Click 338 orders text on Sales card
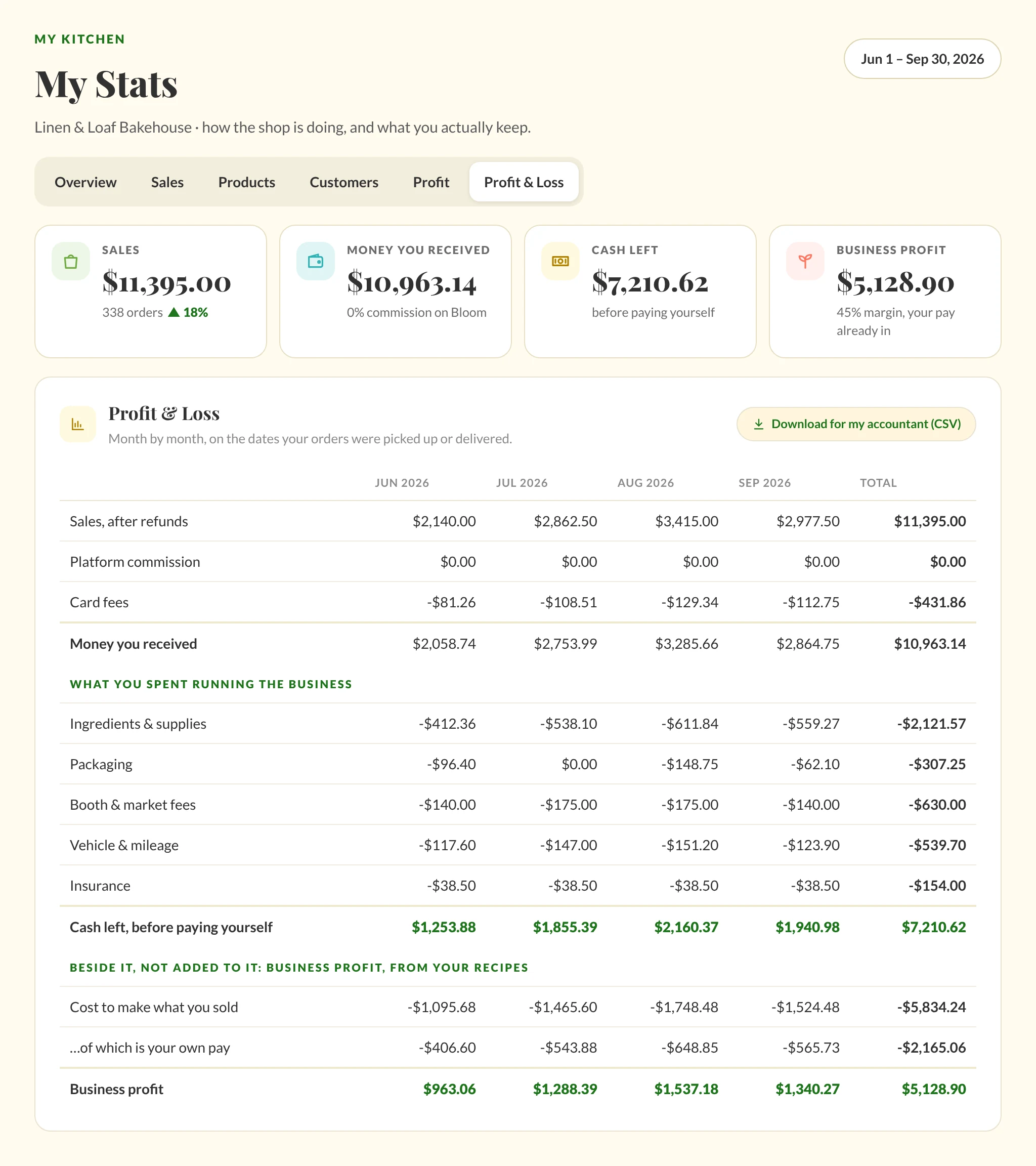The height and width of the screenshot is (1166, 1036). point(132,313)
